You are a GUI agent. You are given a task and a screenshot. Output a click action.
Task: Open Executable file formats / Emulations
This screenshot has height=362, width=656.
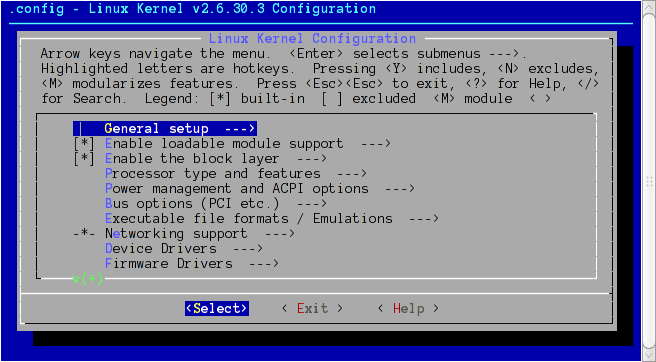[x=272, y=218]
